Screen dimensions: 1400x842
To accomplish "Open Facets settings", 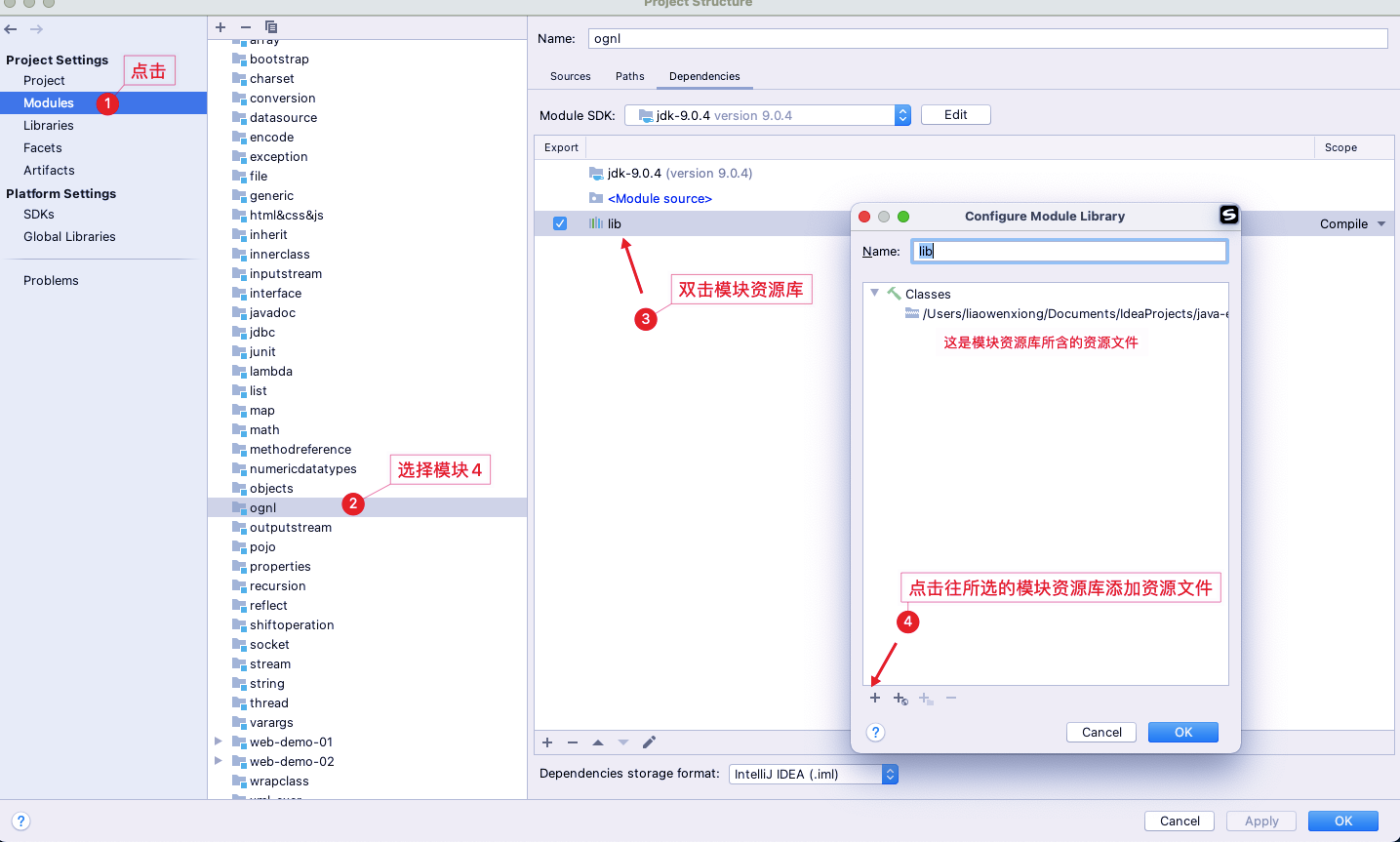I will (x=43, y=147).
